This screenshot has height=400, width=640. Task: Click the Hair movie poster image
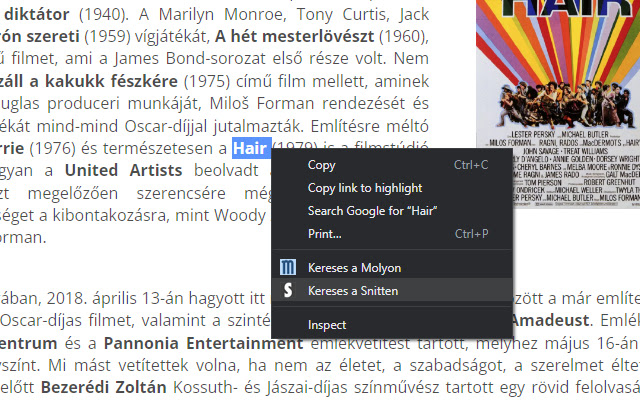pos(558,104)
